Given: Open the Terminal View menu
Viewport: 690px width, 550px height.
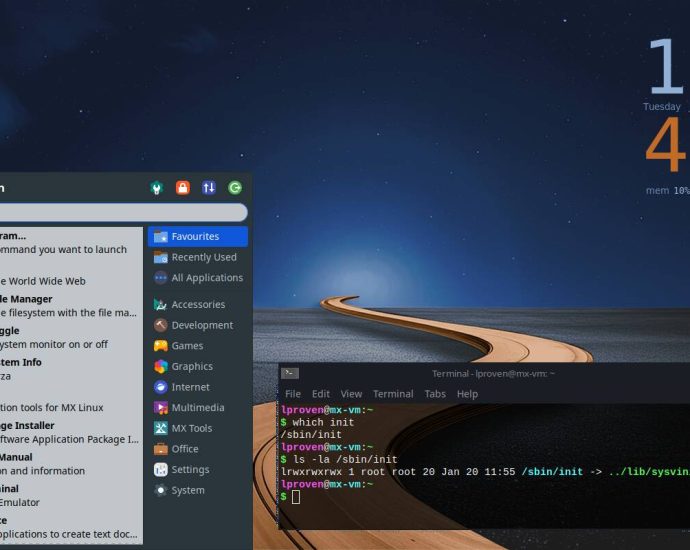Looking at the screenshot, I should coord(351,394).
